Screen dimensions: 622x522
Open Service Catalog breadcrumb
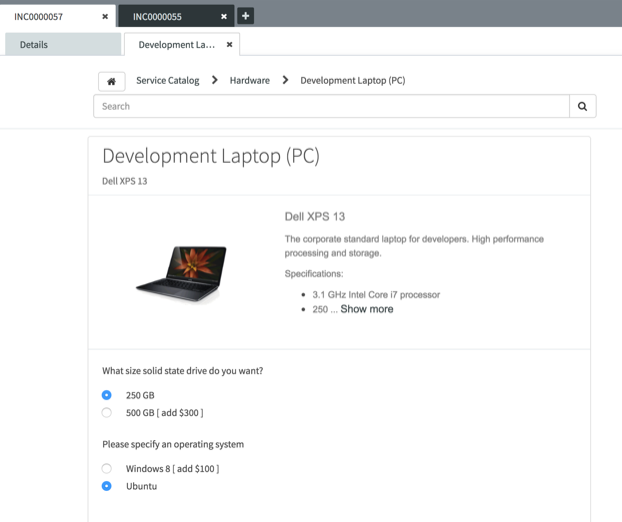coord(168,81)
